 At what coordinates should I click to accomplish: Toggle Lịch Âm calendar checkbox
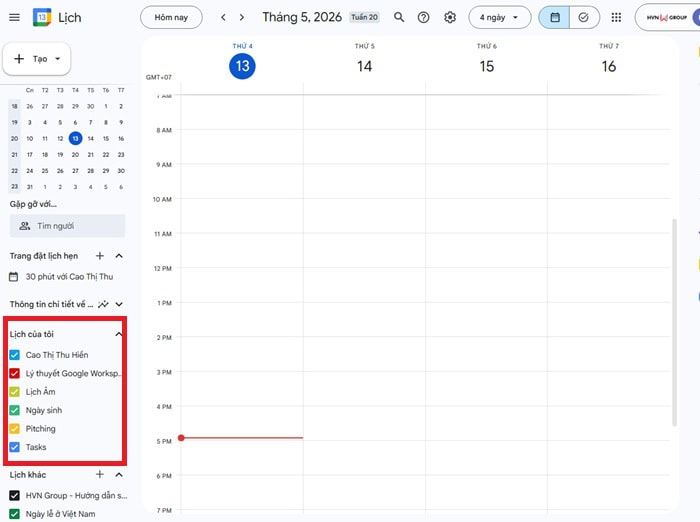pos(15,392)
